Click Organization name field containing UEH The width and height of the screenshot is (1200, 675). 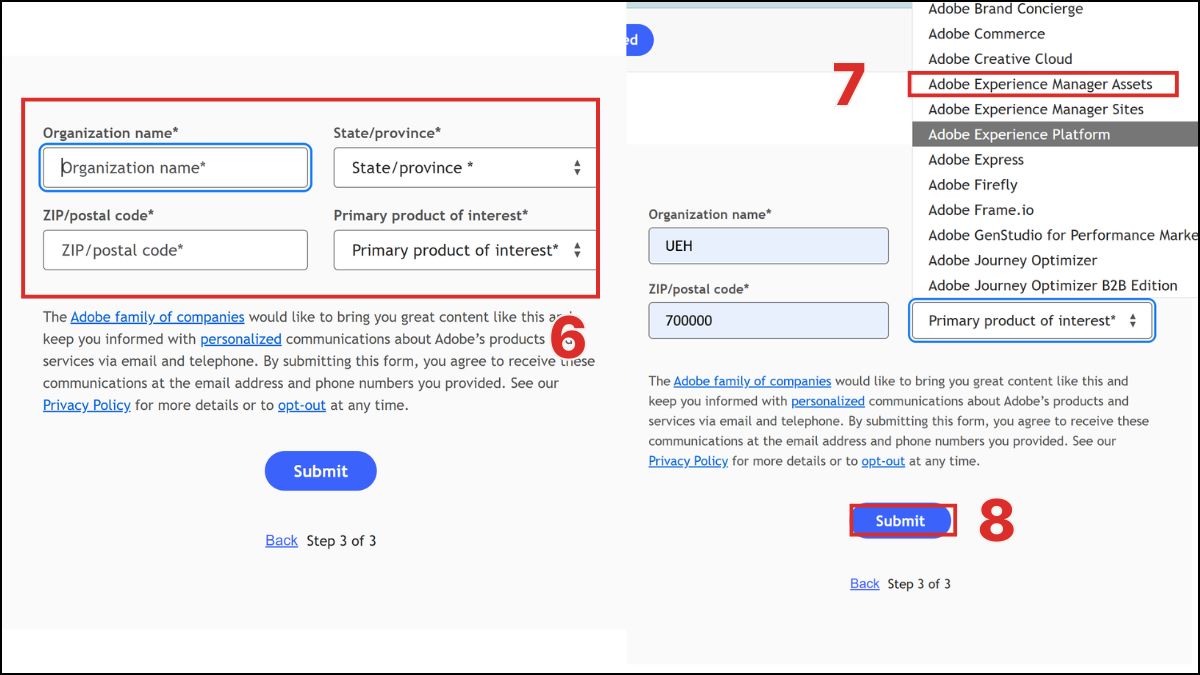tap(768, 246)
